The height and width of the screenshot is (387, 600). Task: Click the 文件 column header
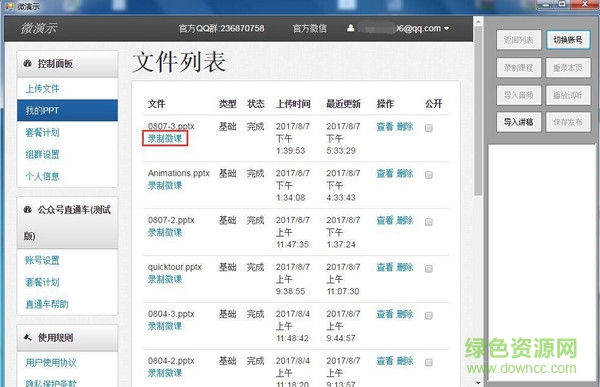(157, 104)
